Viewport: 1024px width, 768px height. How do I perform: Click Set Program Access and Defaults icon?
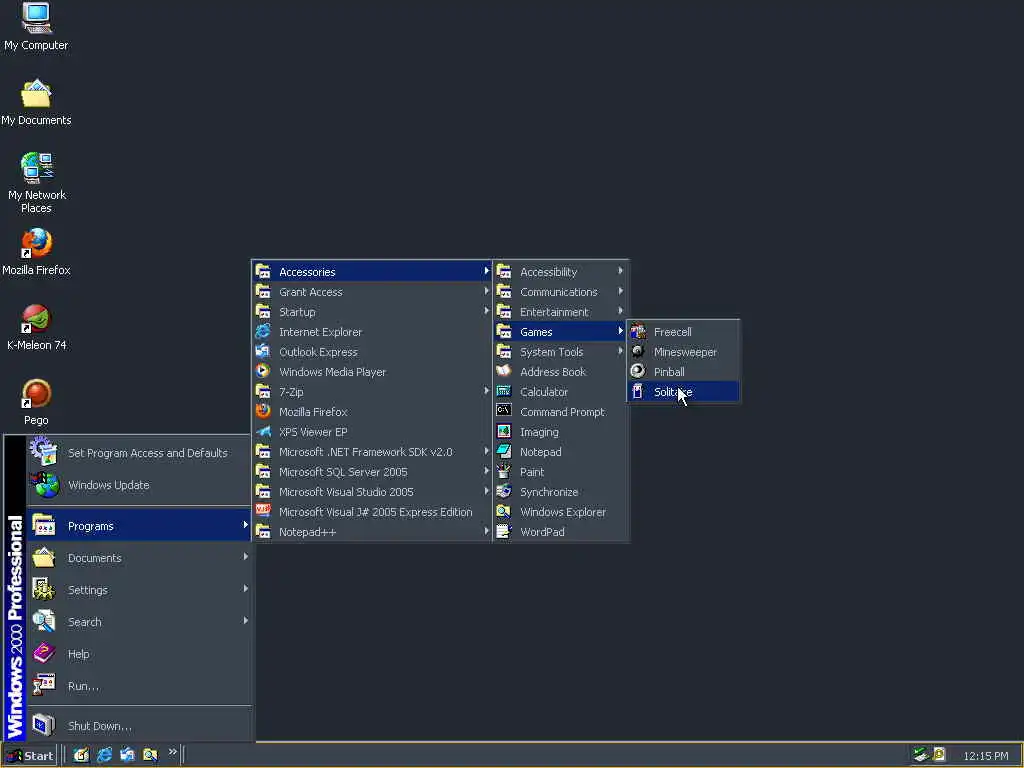coord(44,452)
